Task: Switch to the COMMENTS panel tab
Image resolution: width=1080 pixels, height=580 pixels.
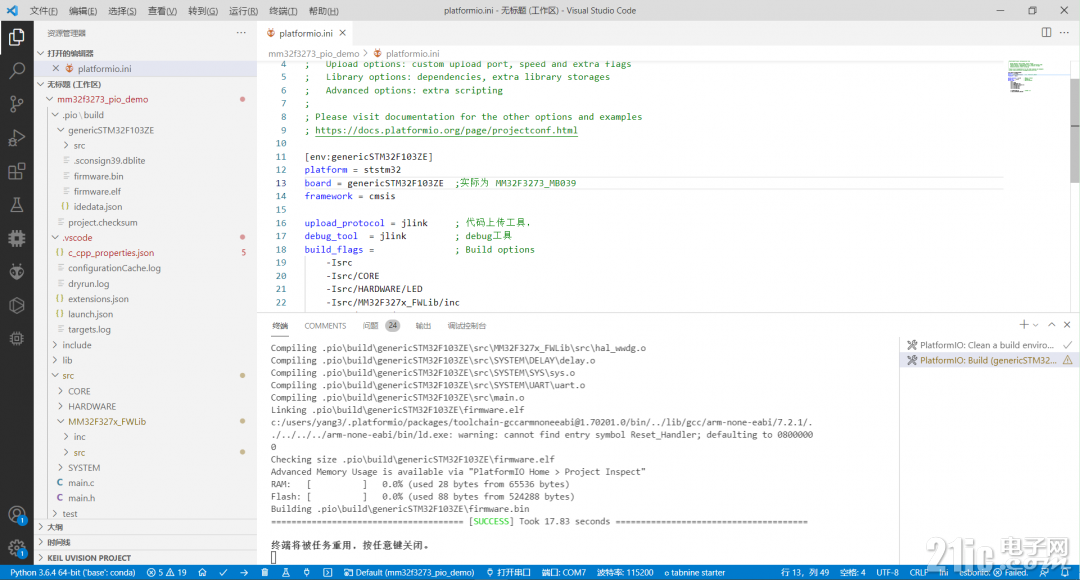Action: (325, 326)
